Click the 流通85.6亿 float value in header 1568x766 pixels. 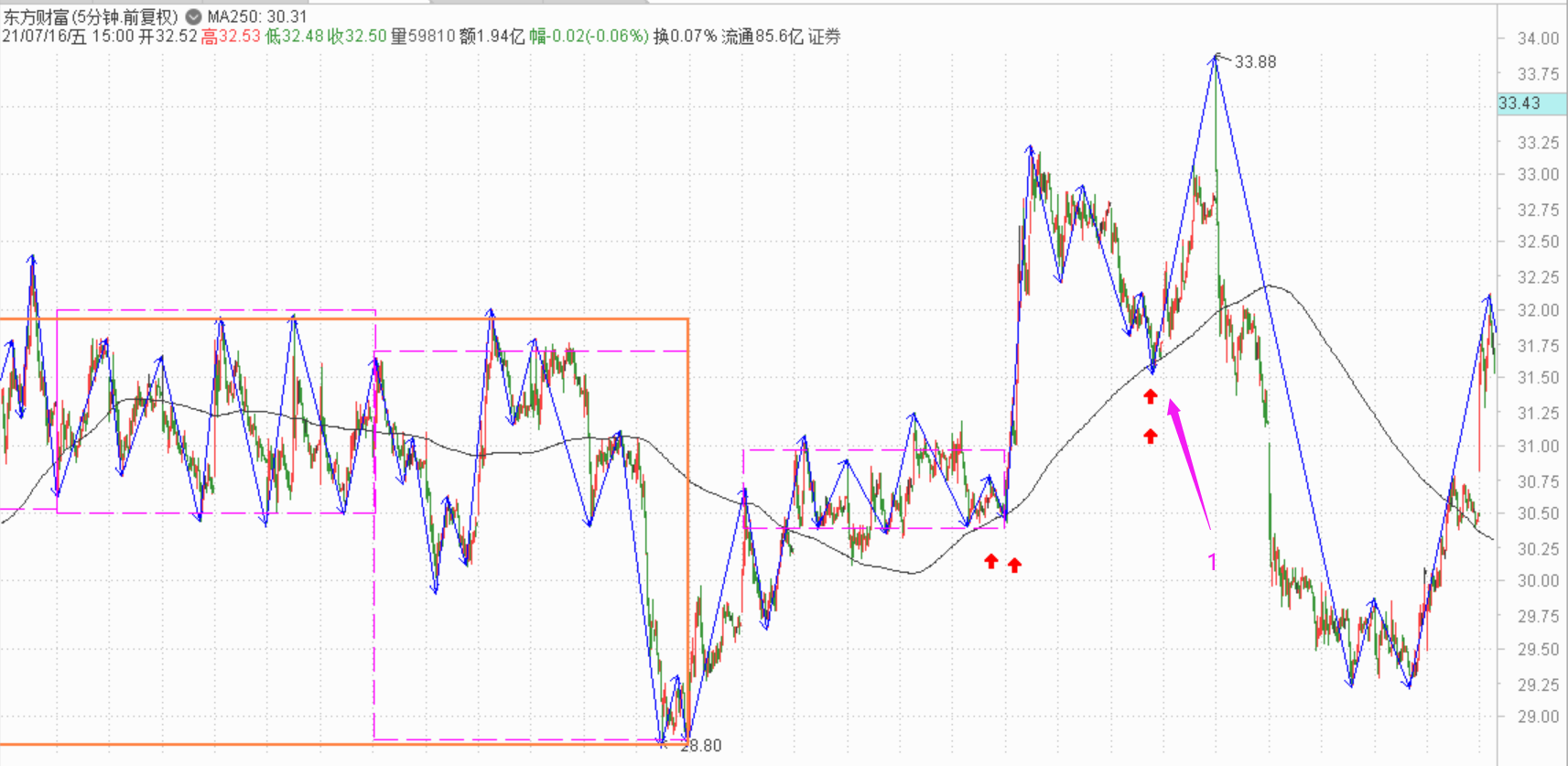click(x=762, y=37)
